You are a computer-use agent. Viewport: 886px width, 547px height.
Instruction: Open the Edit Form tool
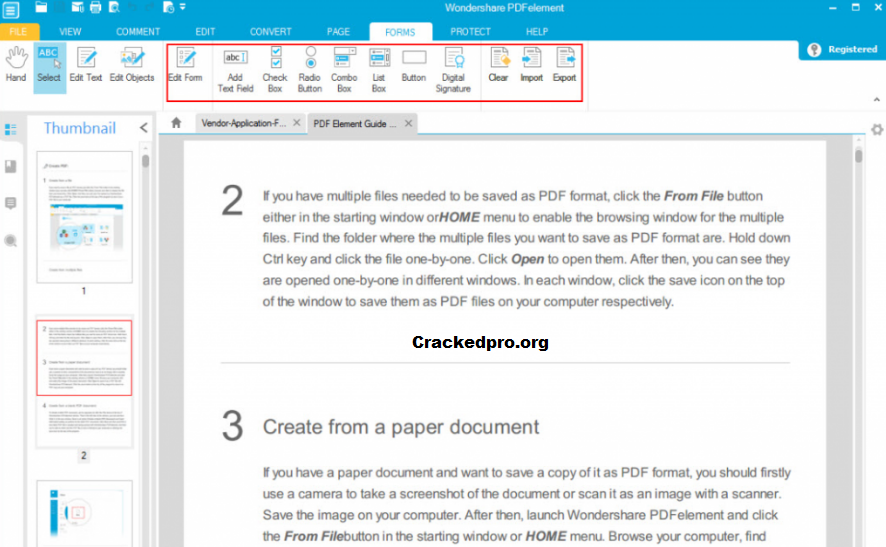185,65
